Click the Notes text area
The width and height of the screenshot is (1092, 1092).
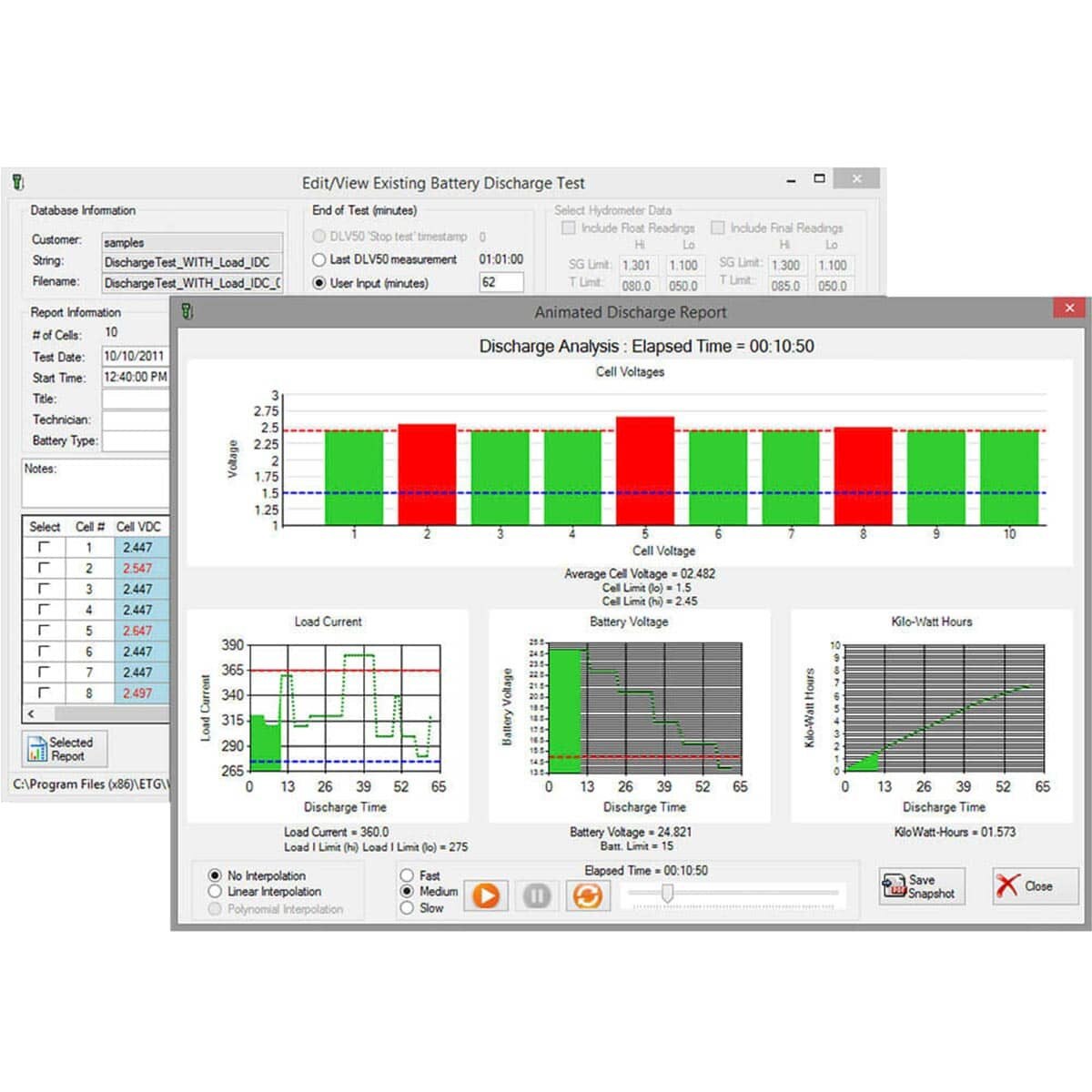click(96, 482)
